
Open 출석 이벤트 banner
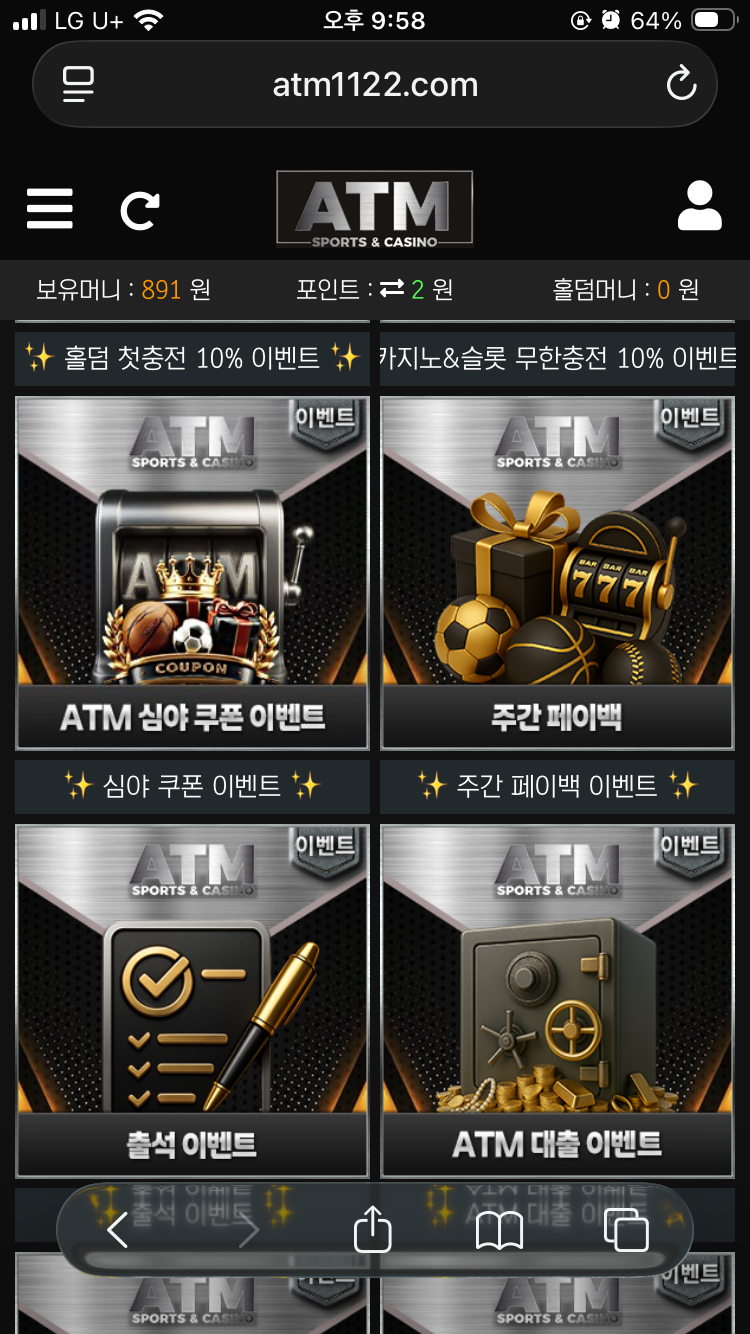(x=192, y=1001)
